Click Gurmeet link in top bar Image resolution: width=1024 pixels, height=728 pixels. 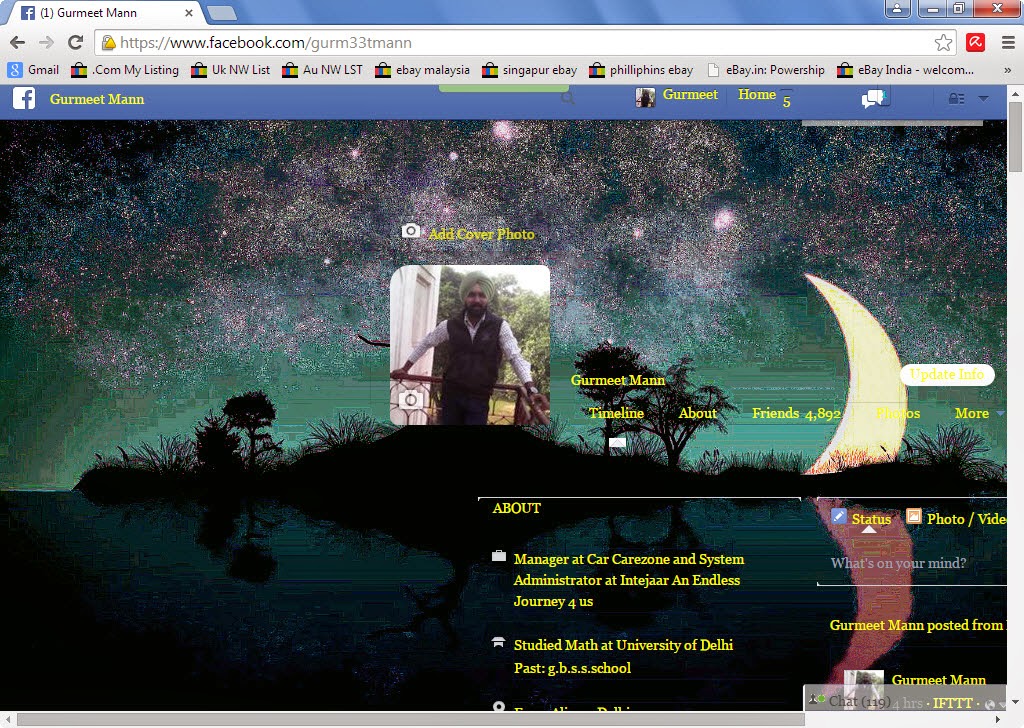click(x=690, y=95)
